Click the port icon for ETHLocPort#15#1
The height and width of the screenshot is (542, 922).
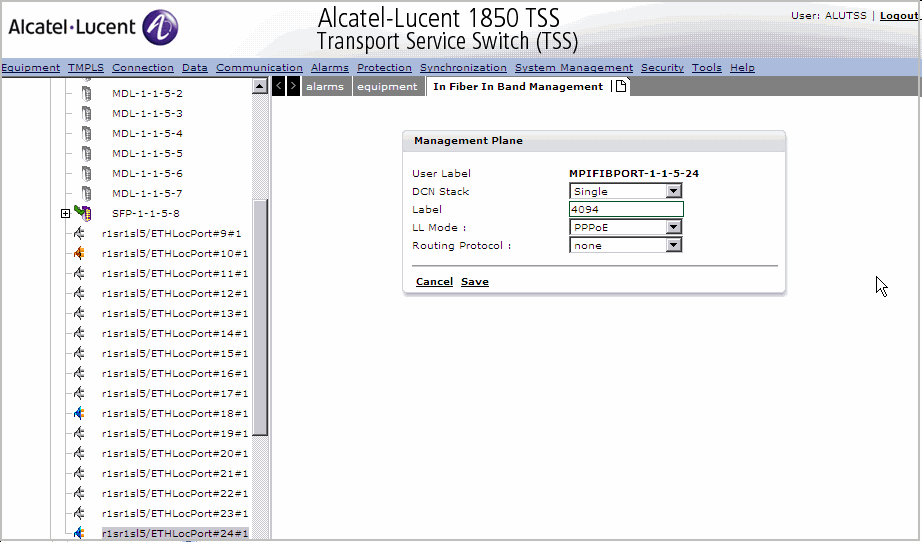pyautogui.click(x=79, y=353)
